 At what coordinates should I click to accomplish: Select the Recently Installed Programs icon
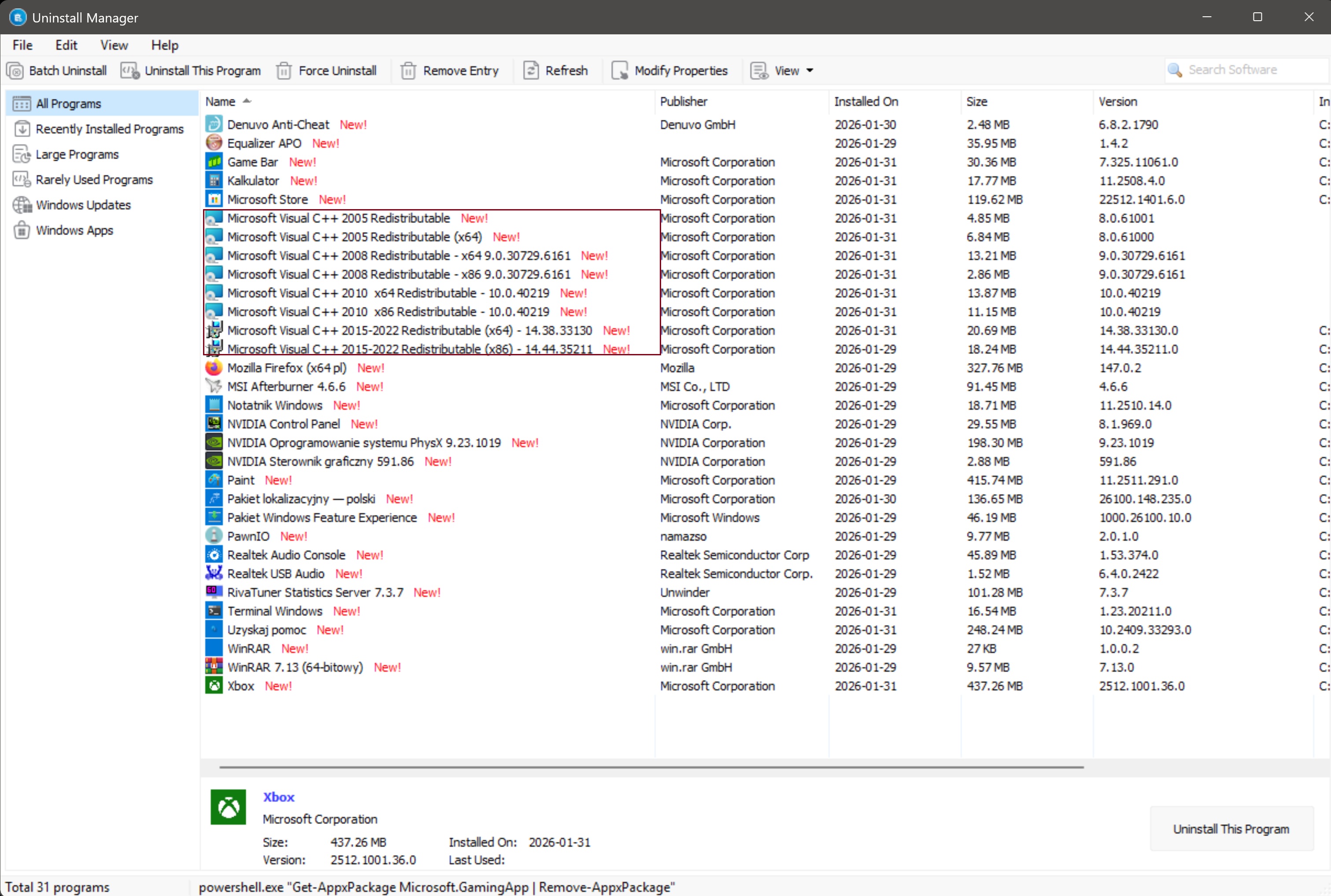coord(22,129)
